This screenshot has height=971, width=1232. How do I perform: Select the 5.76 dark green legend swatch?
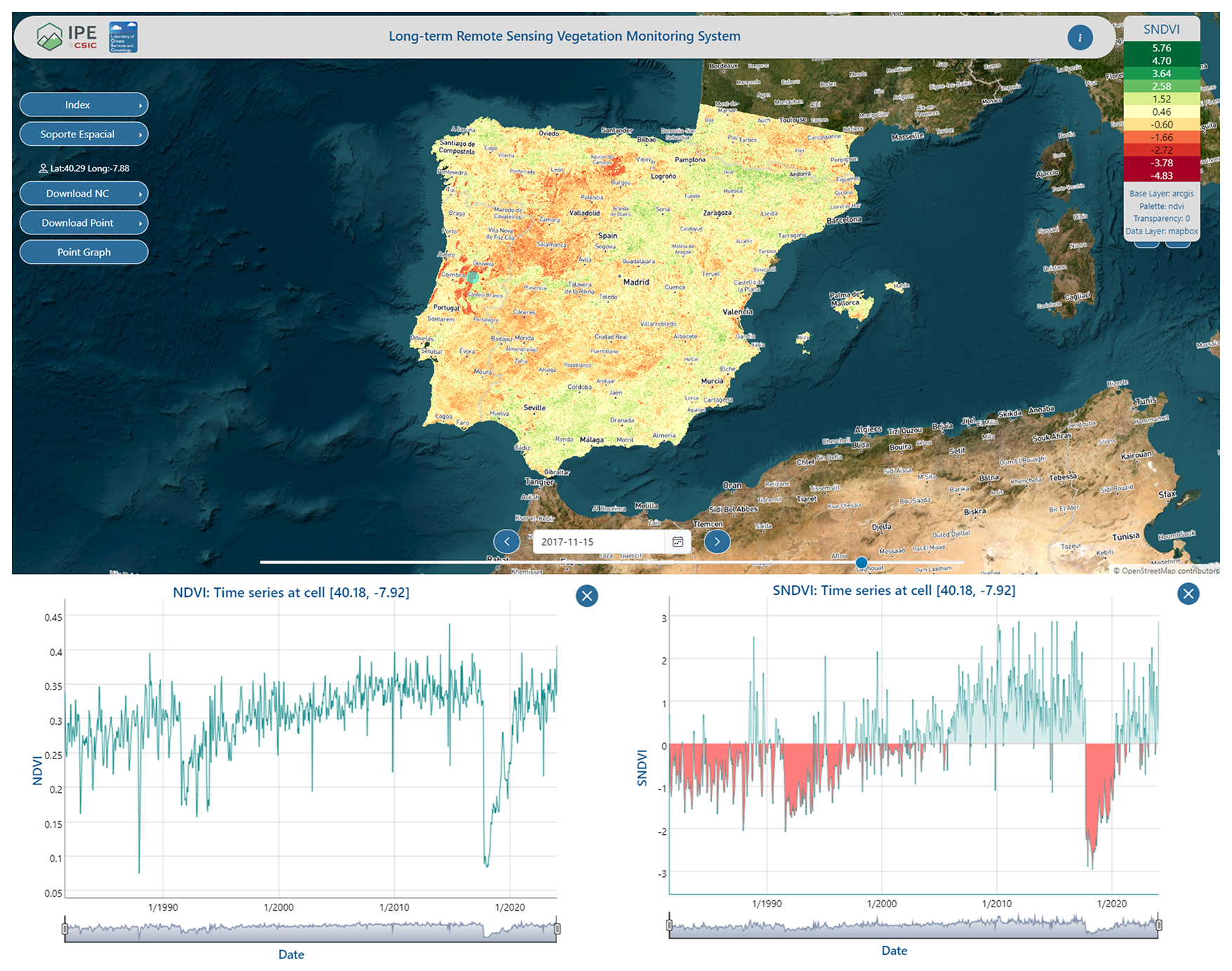tap(1161, 48)
